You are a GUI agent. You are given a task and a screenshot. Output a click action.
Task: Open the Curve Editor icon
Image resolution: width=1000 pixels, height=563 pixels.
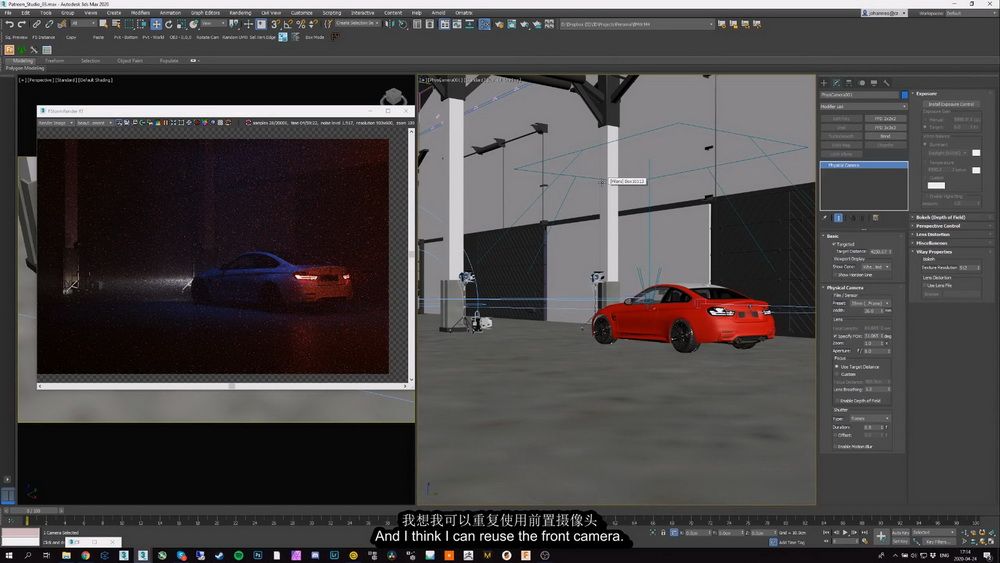point(457,24)
